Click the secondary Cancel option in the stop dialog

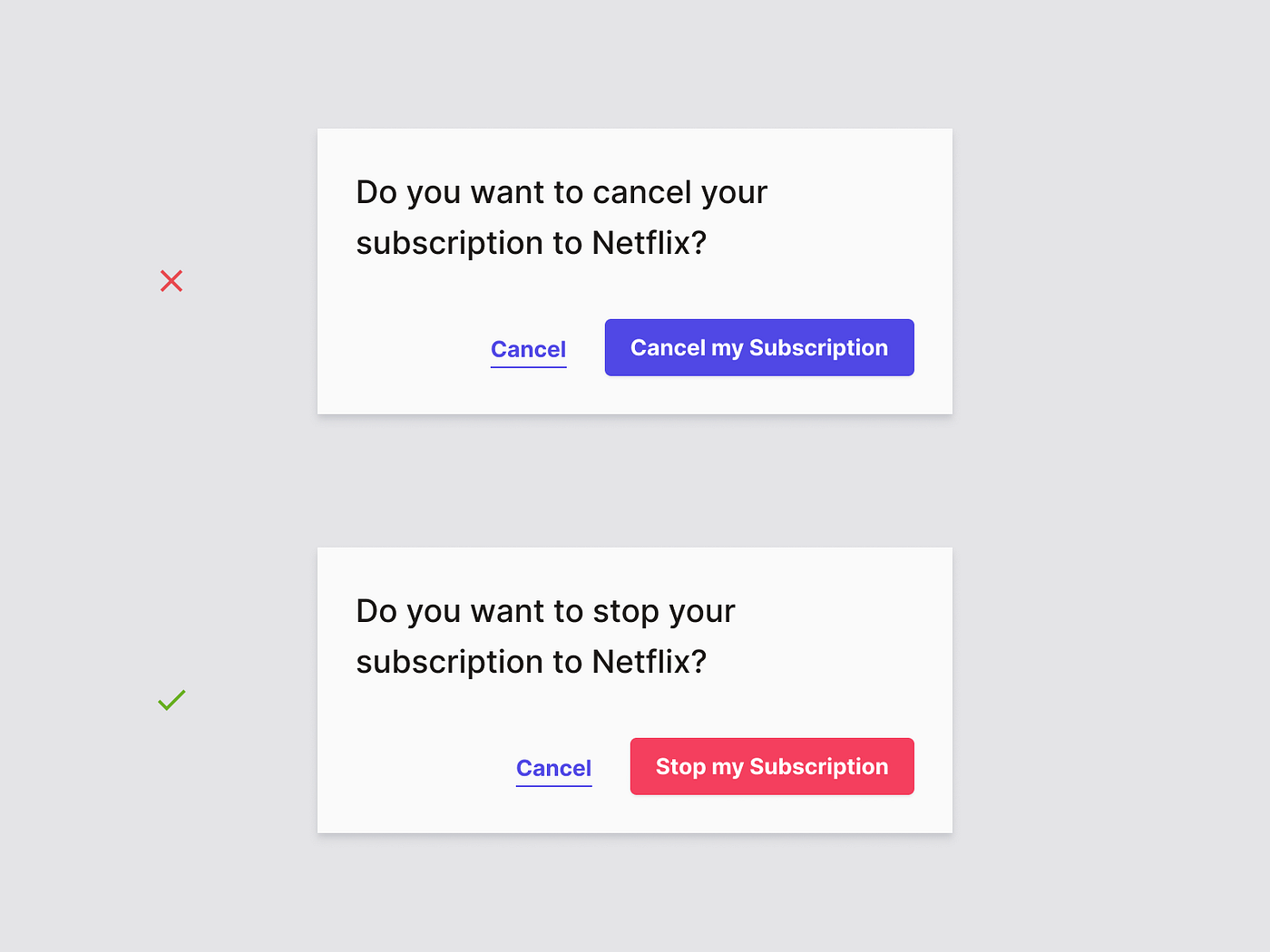click(553, 768)
